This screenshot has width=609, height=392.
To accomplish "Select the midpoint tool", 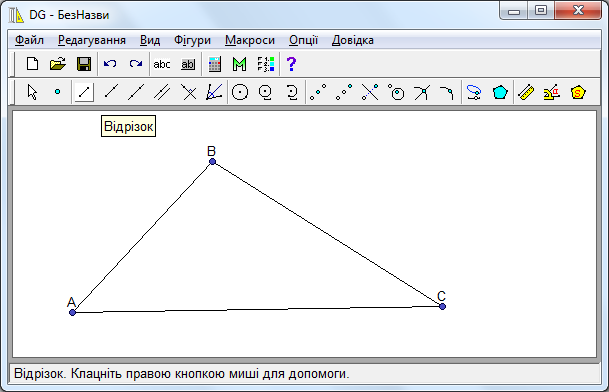I will pos(318,92).
